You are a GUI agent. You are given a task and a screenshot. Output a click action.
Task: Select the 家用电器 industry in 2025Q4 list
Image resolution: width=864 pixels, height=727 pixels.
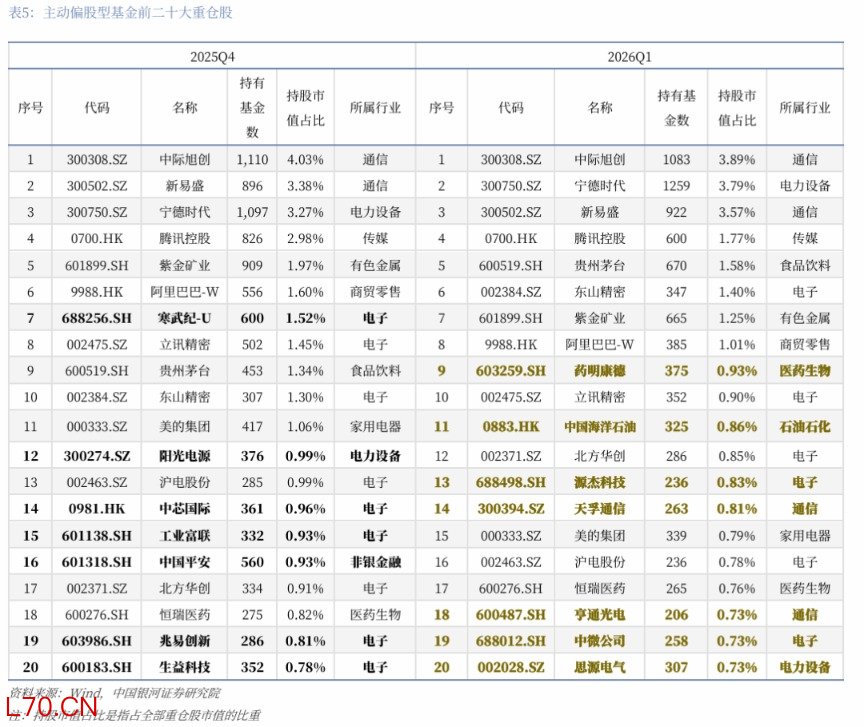pyautogui.click(x=375, y=427)
